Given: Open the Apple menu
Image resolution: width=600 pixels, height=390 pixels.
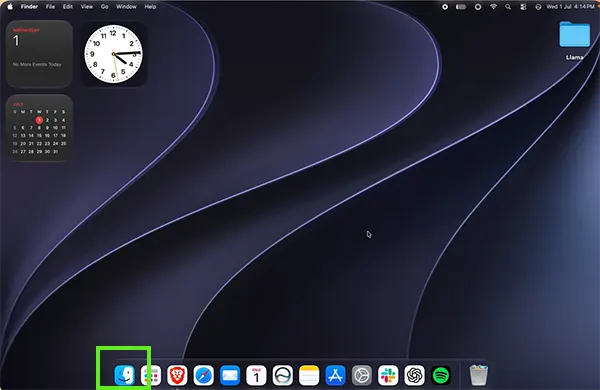Looking at the screenshot, I should pyautogui.click(x=10, y=7).
